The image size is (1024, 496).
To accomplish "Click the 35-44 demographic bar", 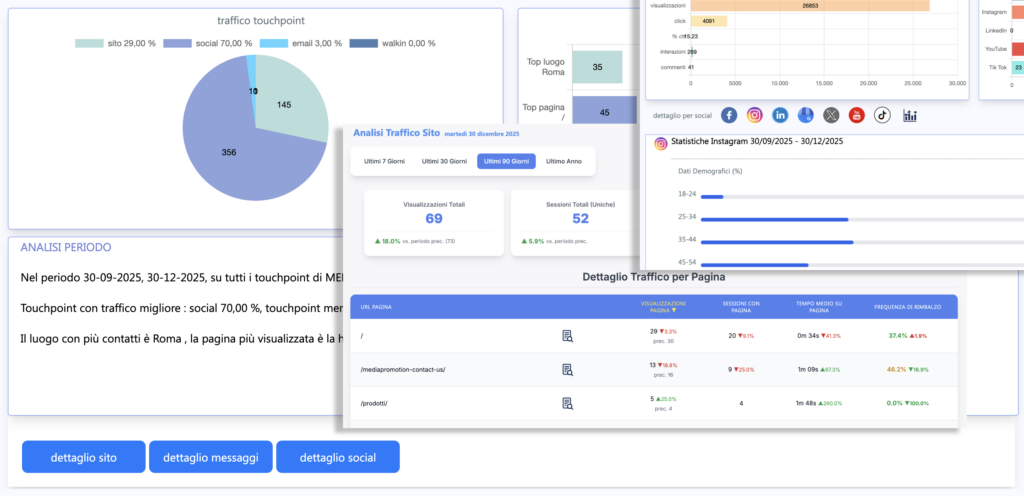I will coord(777,242).
